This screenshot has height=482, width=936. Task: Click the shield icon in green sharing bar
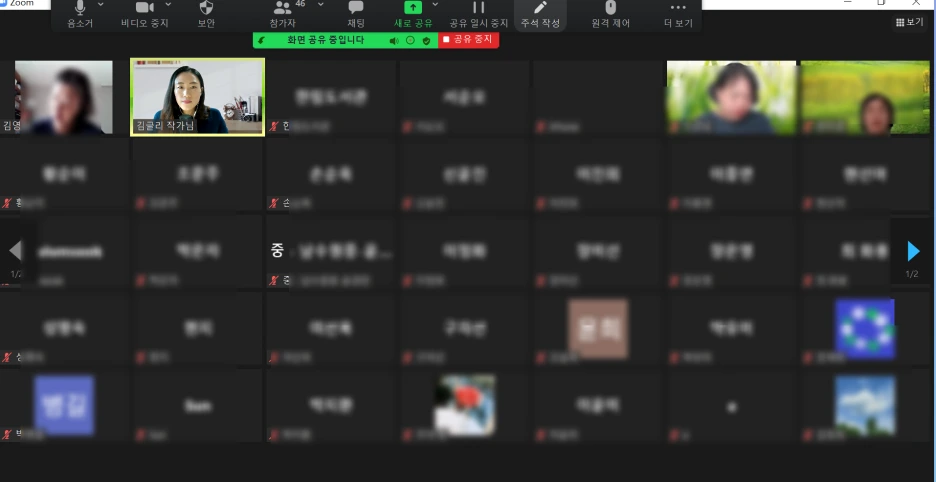tap(426, 41)
